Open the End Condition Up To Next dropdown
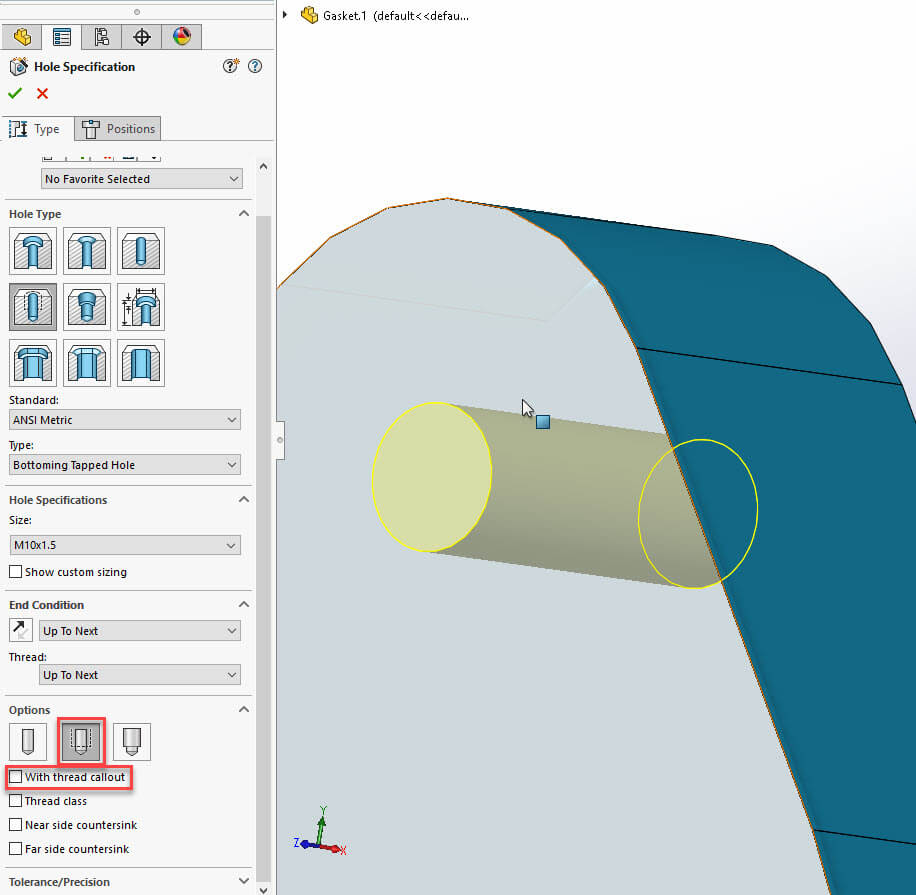 pos(139,630)
